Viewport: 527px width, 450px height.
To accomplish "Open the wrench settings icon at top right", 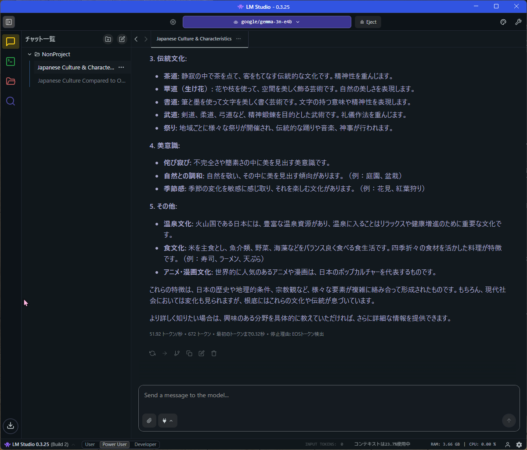I will tap(518, 22).
